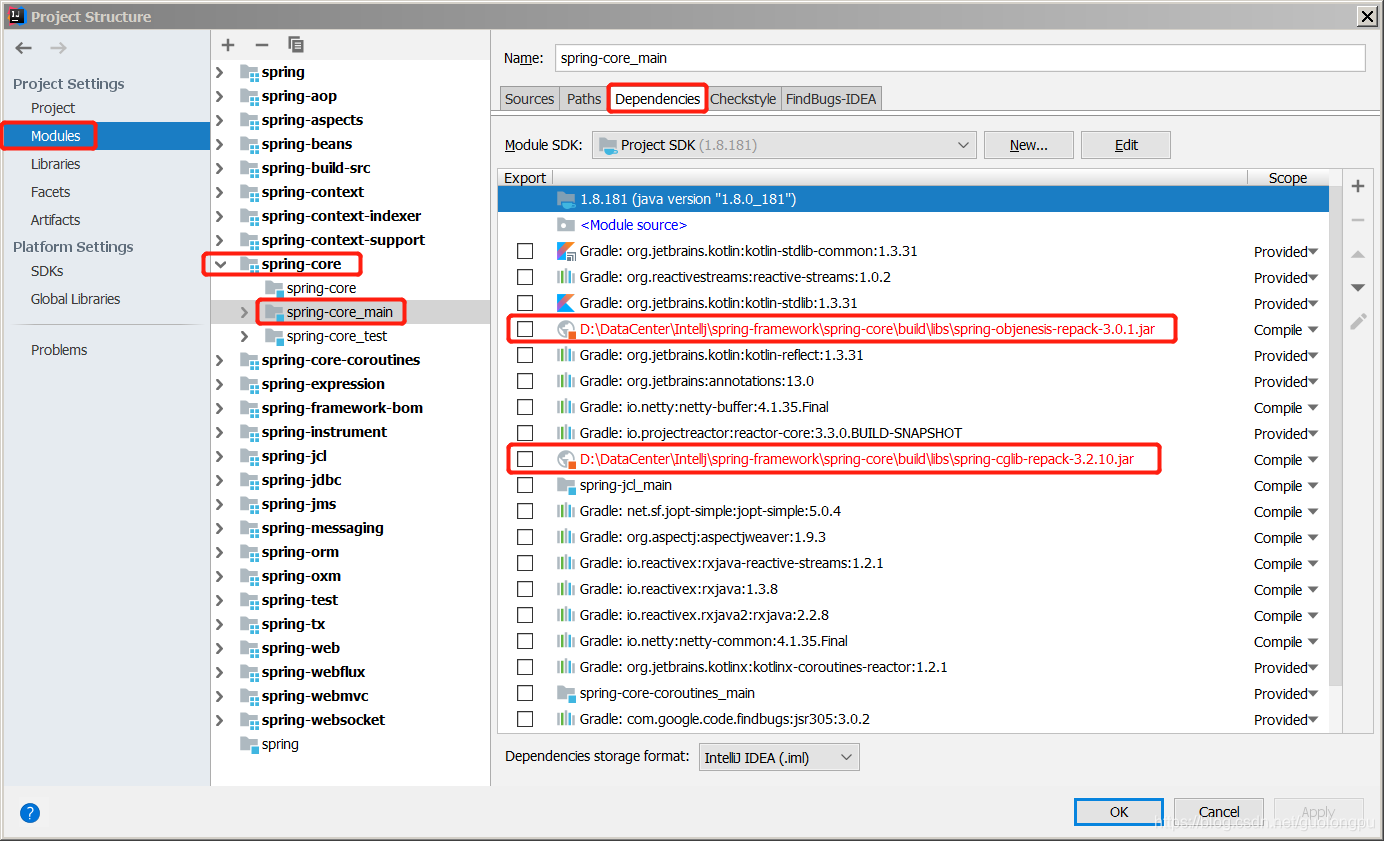Check export for kotlin-stdlib-common:1.3.31

(x=525, y=251)
